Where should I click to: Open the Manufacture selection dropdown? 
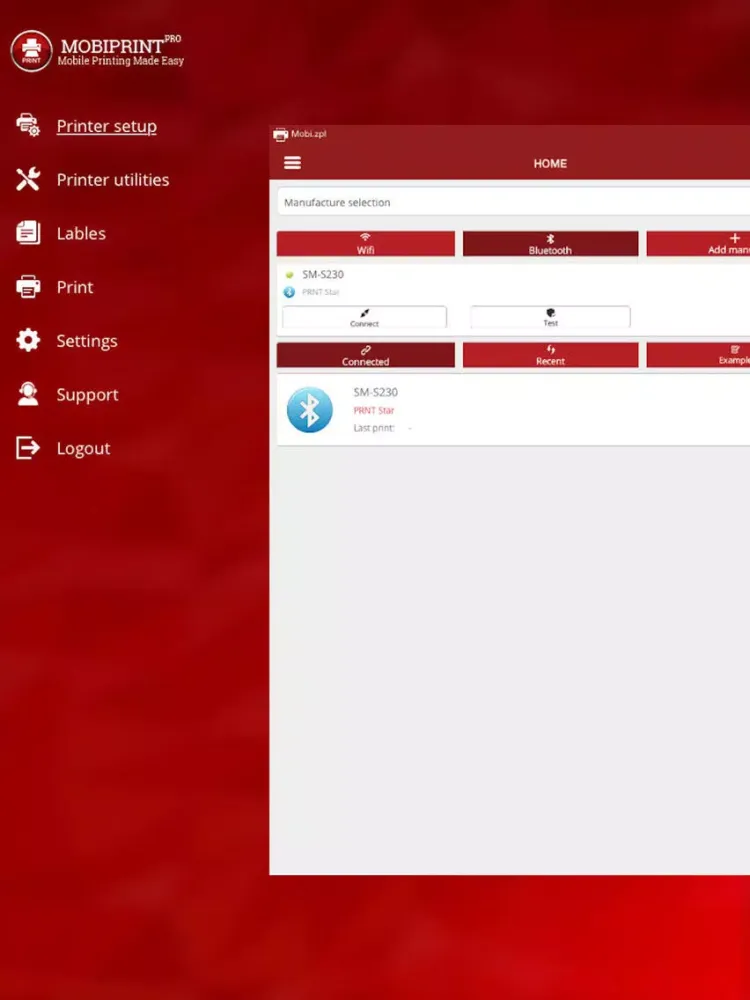[x=513, y=202]
